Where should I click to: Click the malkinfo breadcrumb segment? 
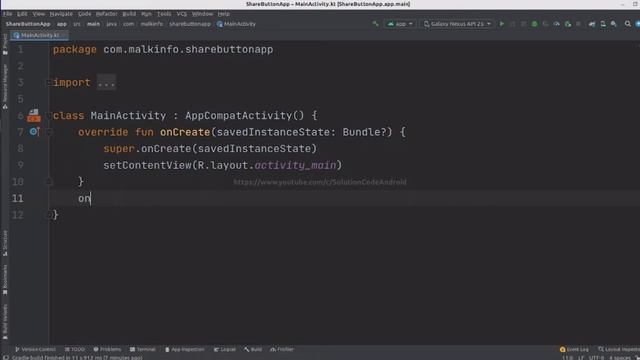(x=152, y=24)
